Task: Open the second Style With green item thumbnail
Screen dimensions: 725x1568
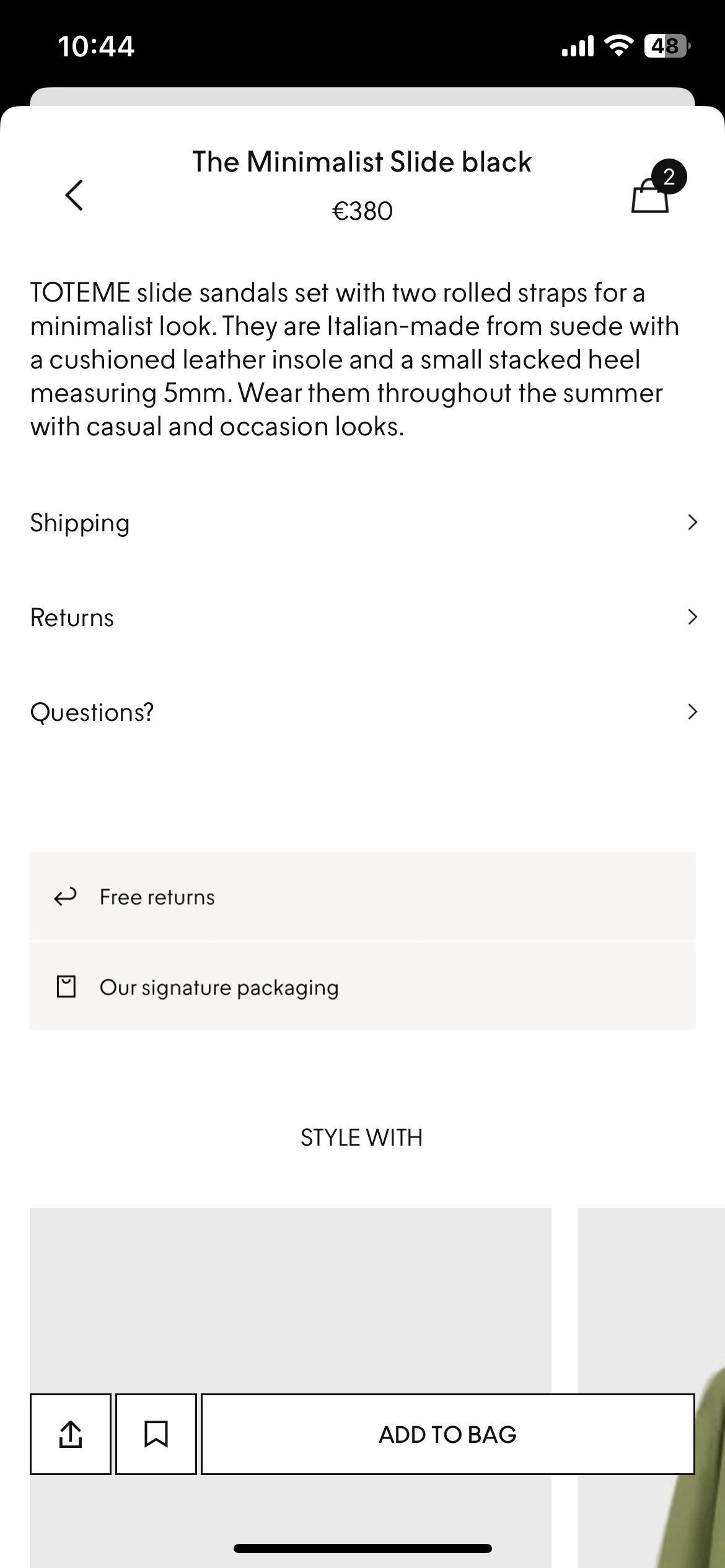Action: click(x=651, y=1387)
